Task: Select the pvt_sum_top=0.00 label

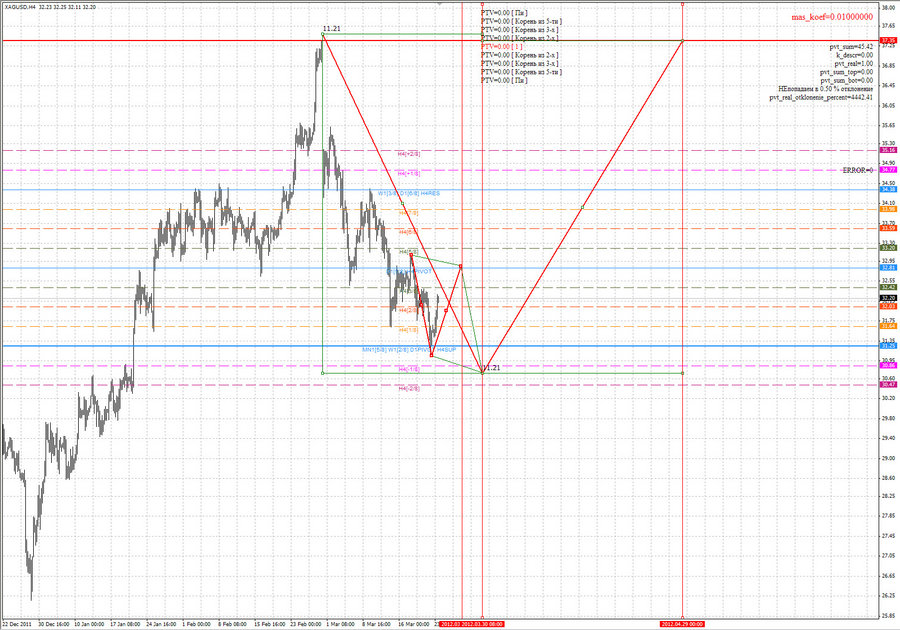Action: (846, 72)
